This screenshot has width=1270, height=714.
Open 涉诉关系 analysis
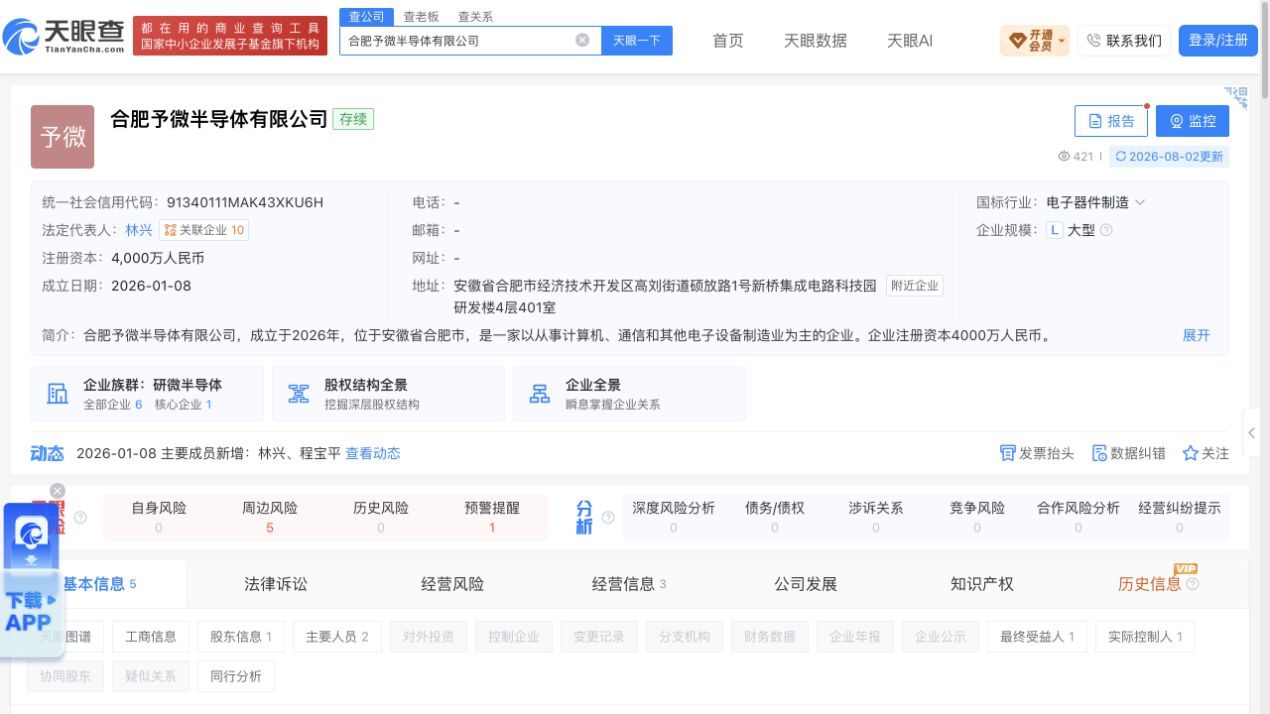coord(876,516)
